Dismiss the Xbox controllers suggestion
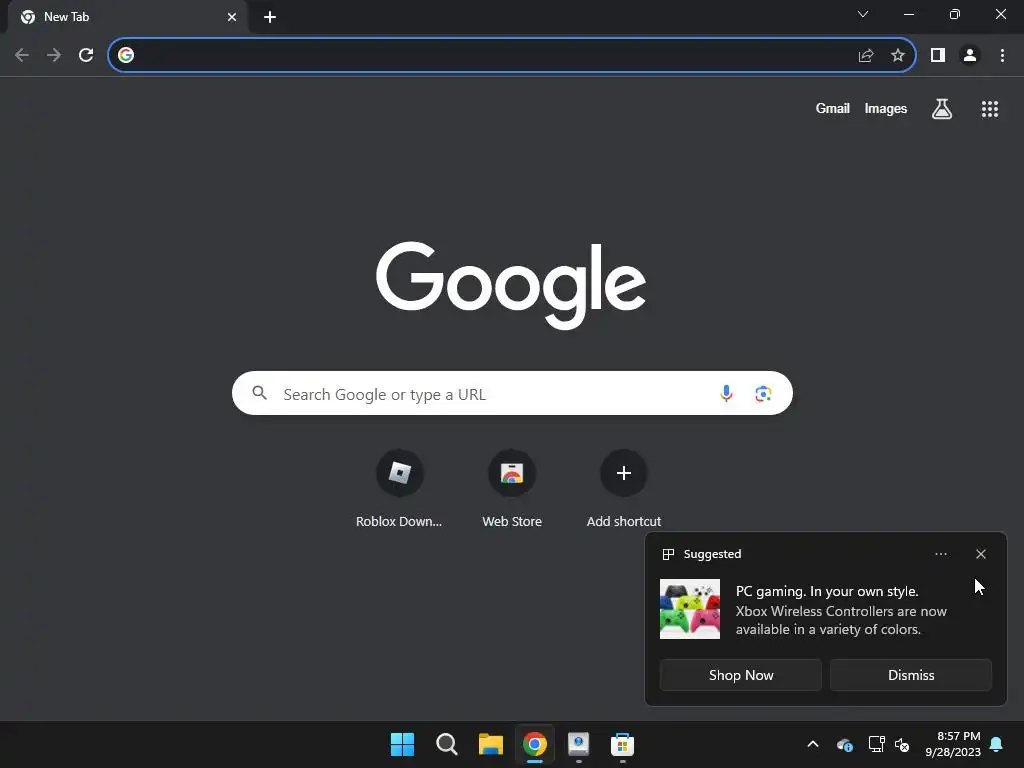 911,675
